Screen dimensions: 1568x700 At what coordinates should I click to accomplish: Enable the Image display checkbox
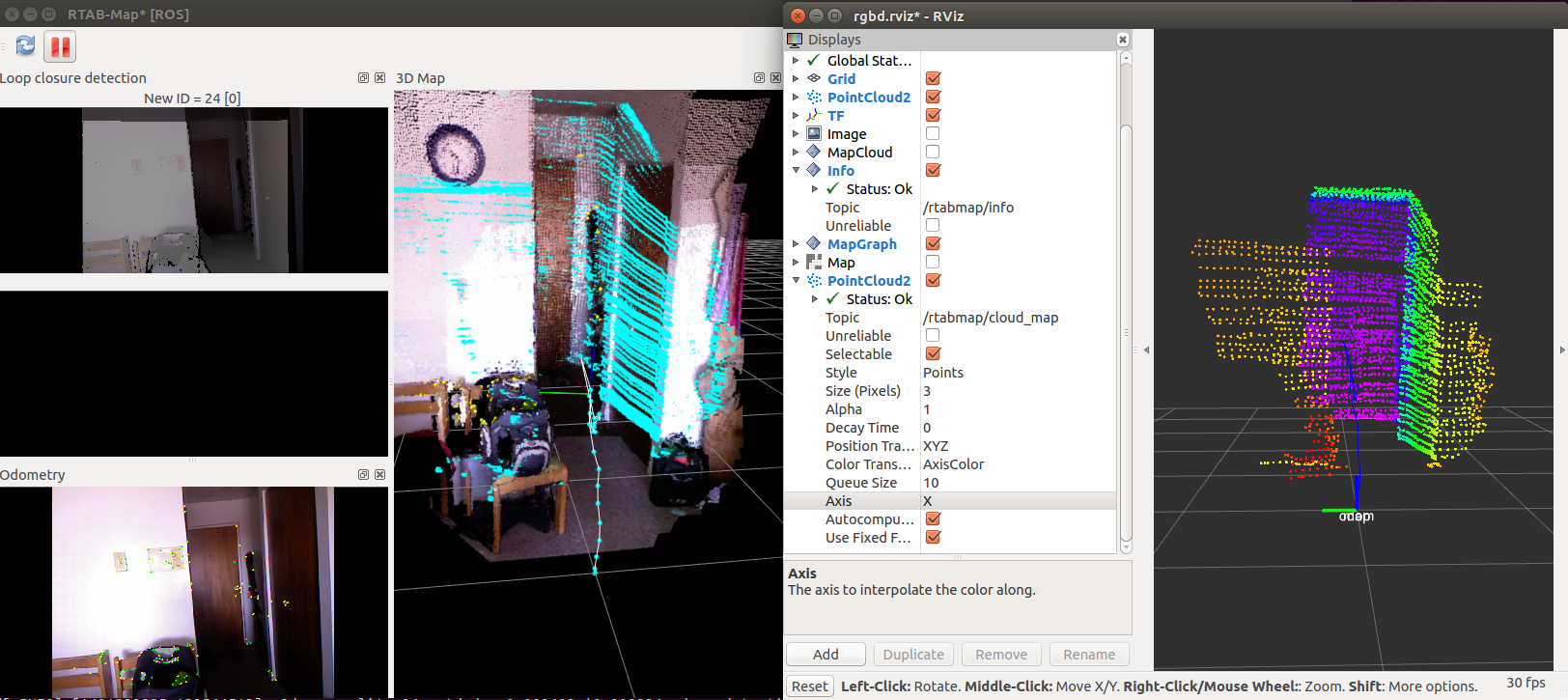(933, 134)
